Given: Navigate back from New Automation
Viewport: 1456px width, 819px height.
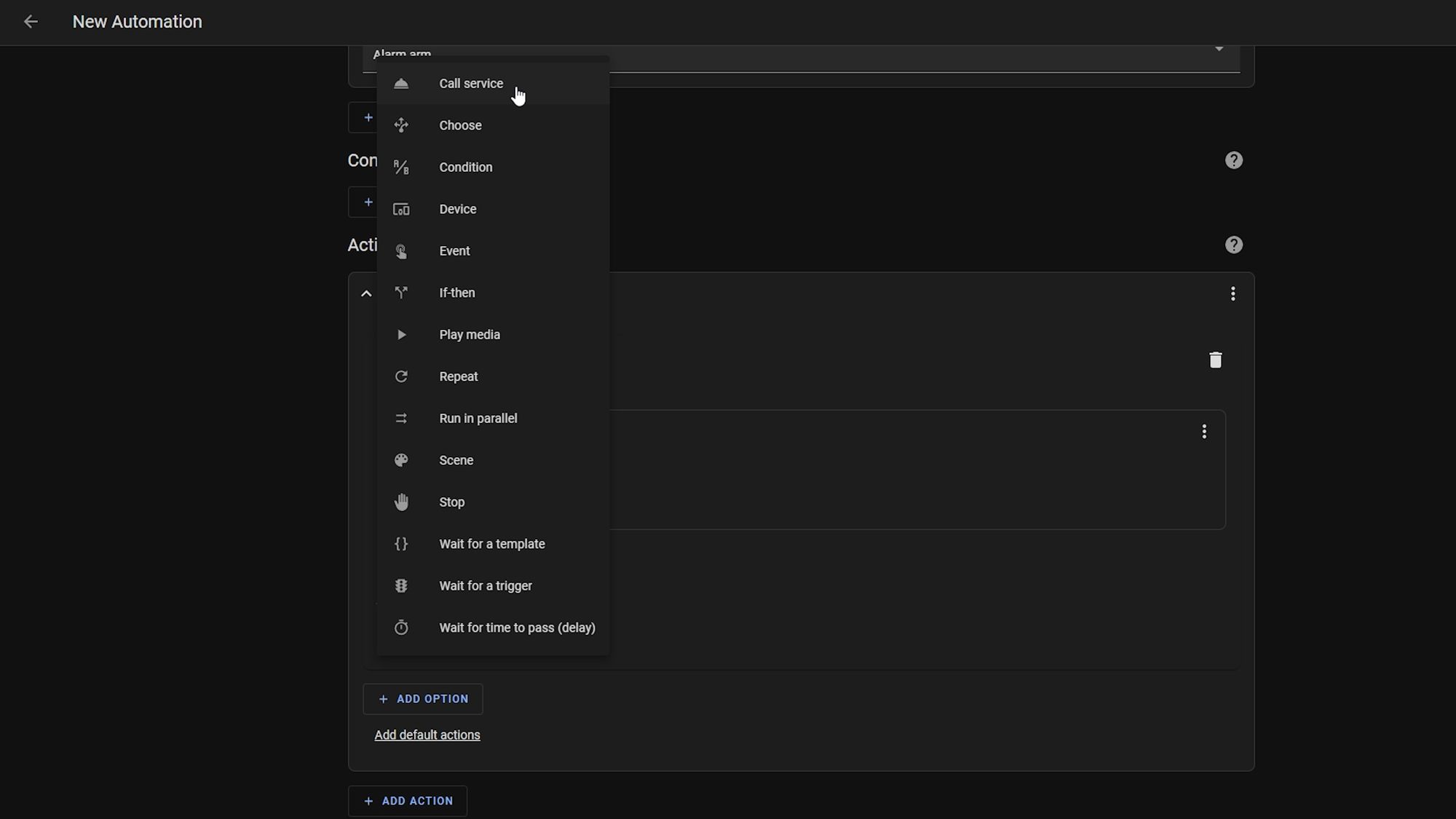Looking at the screenshot, I should tap(30, 21).
